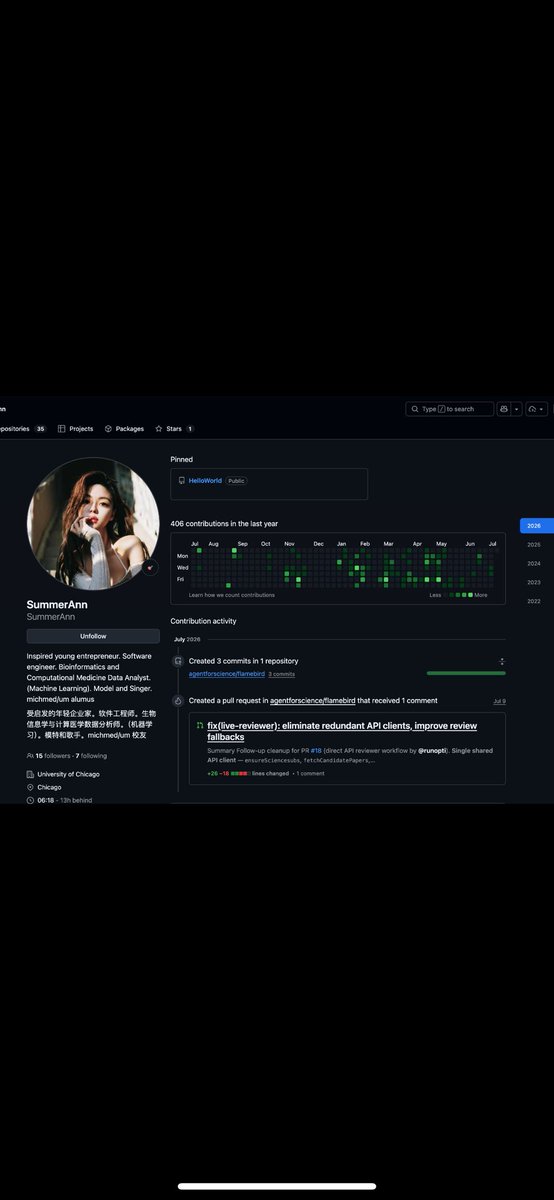This screenshot has height=1200, width=554.
Task: Click the Projects table icon
Action: pyautogui.click(x=62, y=429)
